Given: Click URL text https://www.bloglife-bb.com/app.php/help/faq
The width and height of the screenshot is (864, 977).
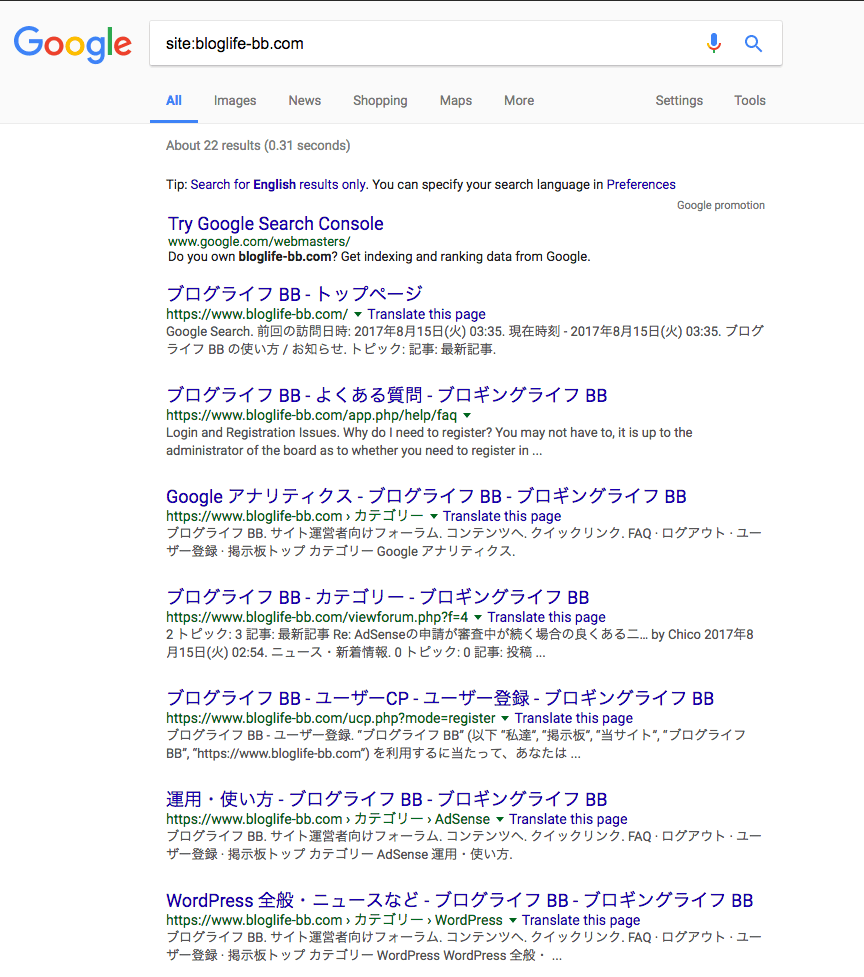Looking at the screenshot, I should tap(311, 415).
